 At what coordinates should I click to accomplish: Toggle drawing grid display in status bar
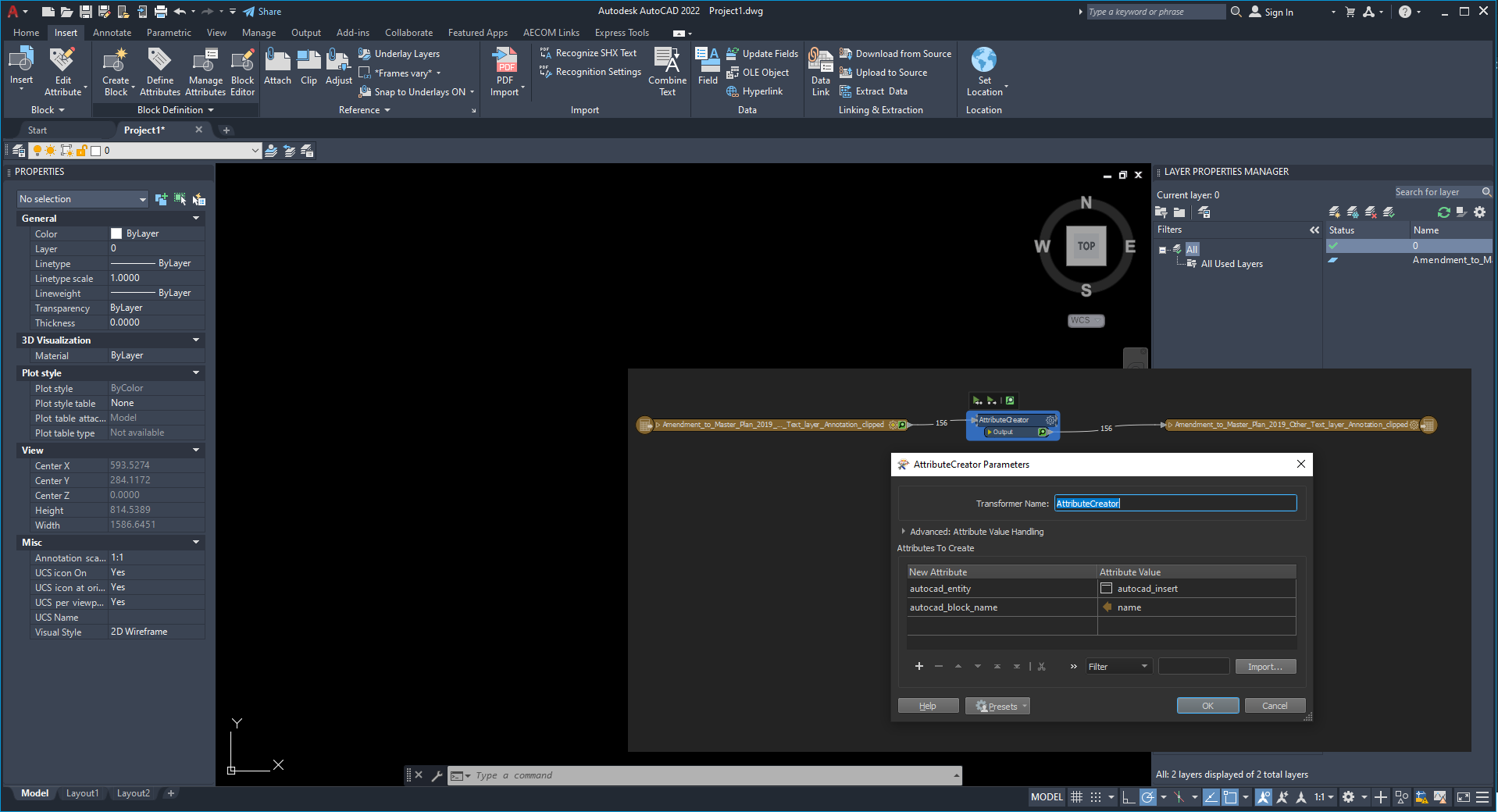tap(1076, 797)
